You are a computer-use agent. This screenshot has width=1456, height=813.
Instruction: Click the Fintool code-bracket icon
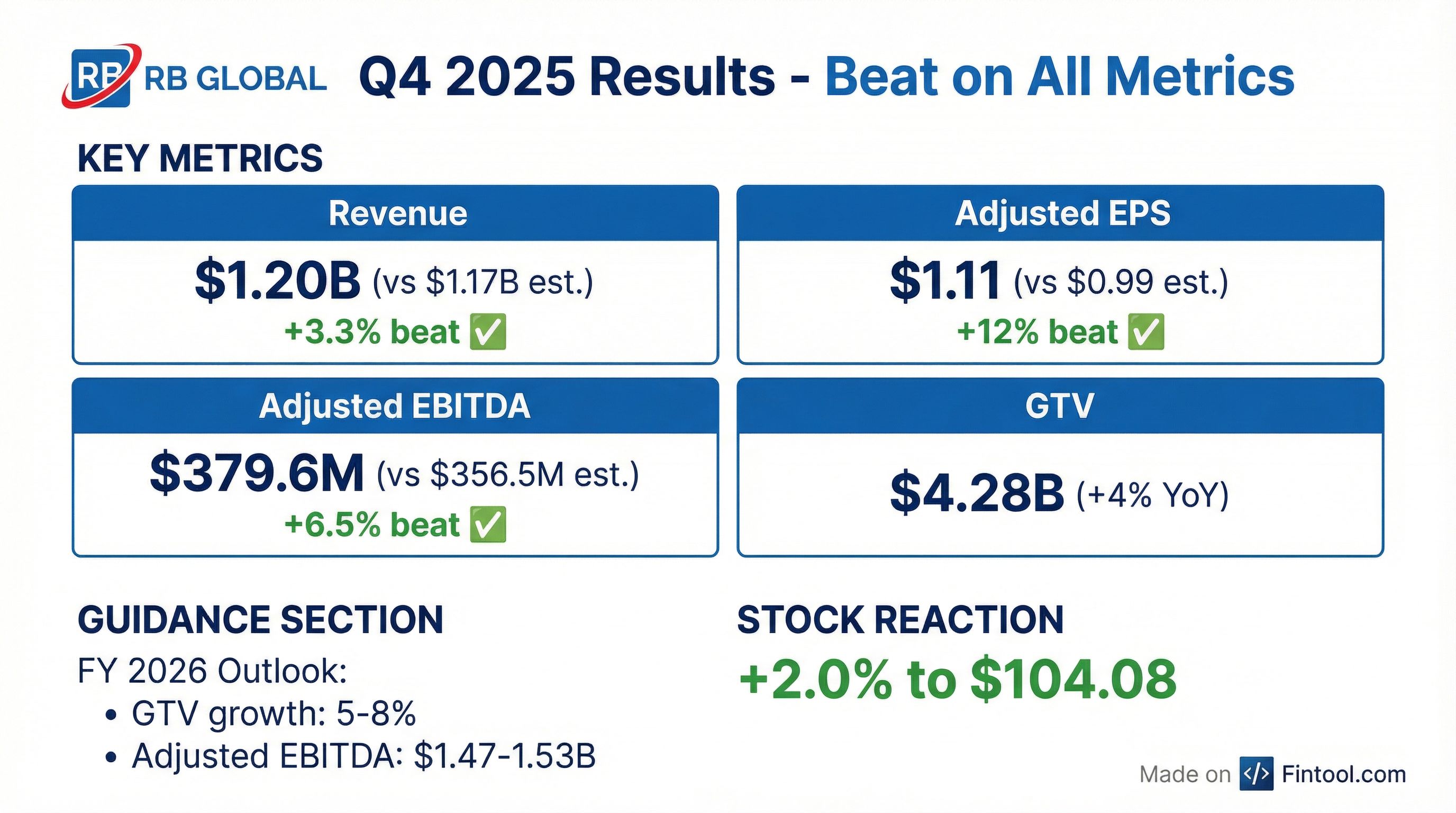1256,773
